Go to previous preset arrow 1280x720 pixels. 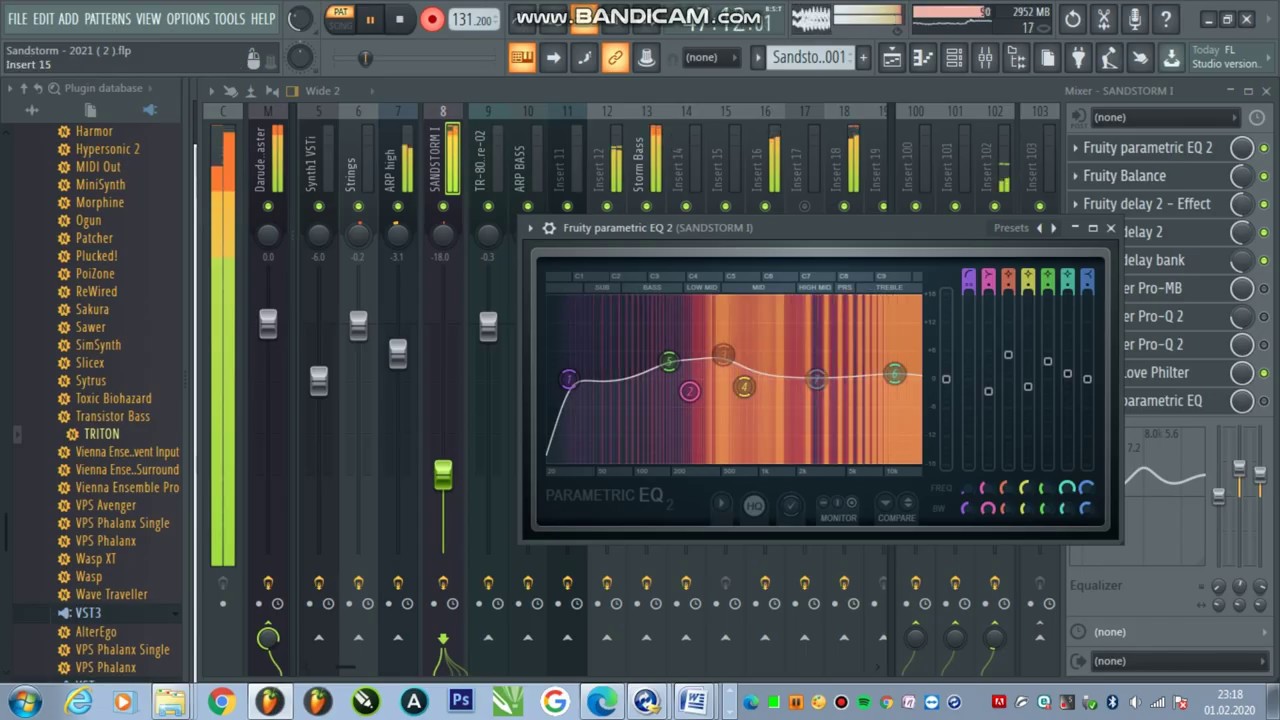pyautogui.click(x=1039, y=228)
